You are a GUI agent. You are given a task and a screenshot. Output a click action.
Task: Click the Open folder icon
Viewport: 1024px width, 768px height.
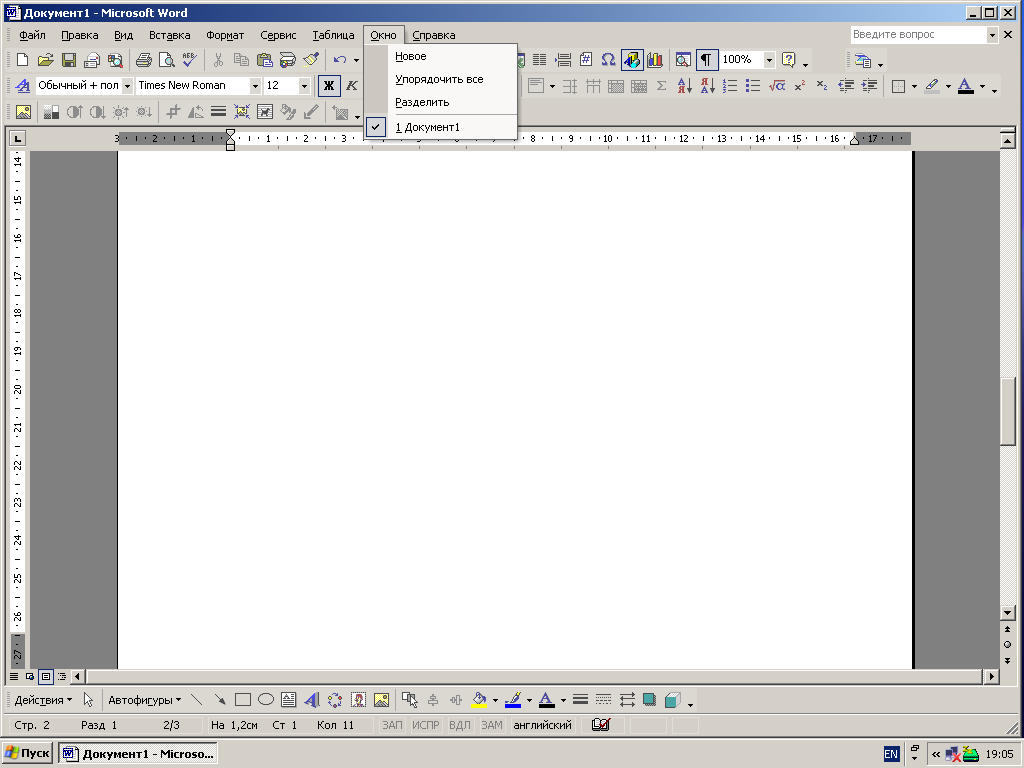pyautogui.click(x=45, y=60)
